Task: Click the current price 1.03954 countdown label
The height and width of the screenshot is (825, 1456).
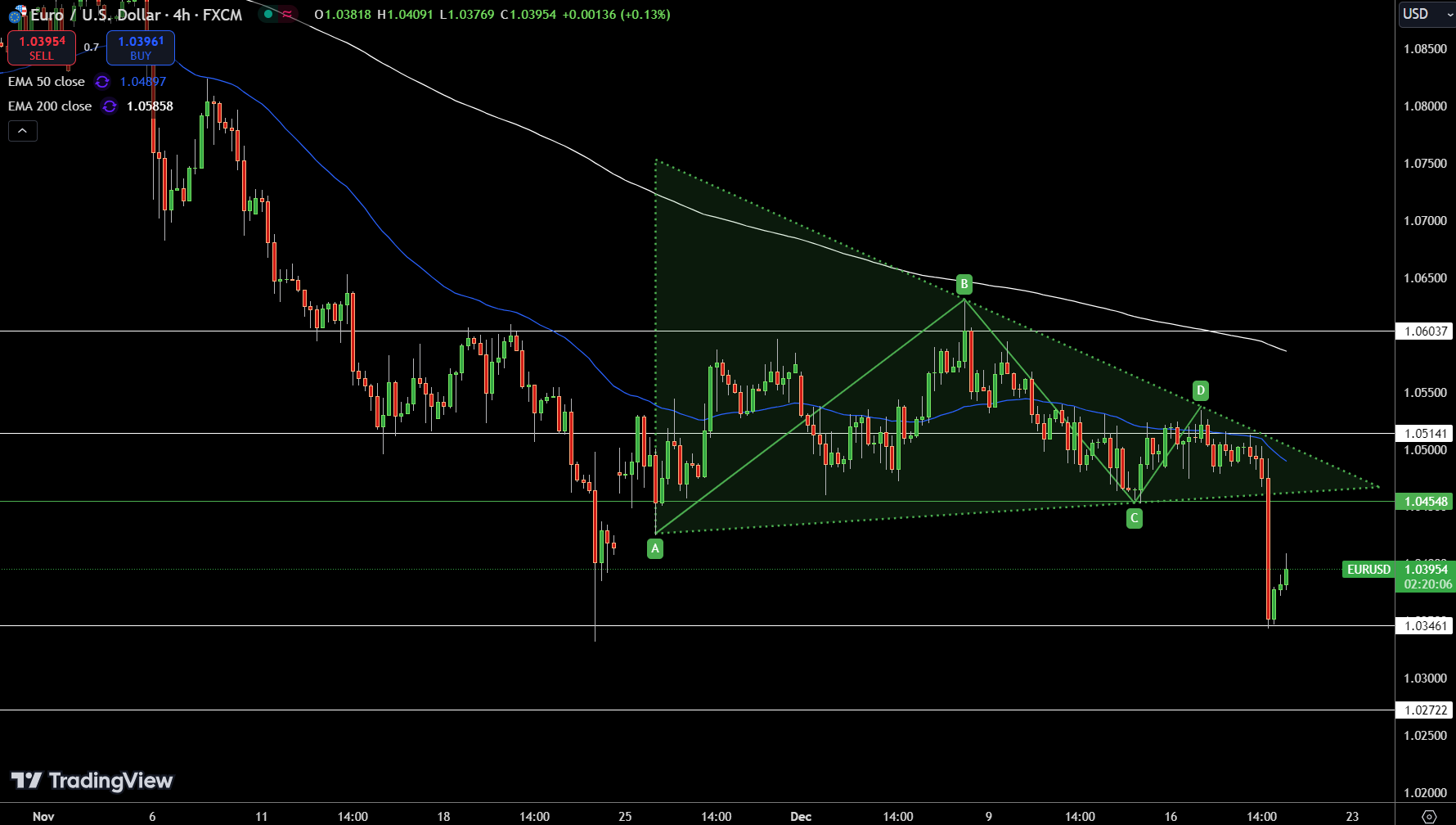Action: tap(1426, 577)
